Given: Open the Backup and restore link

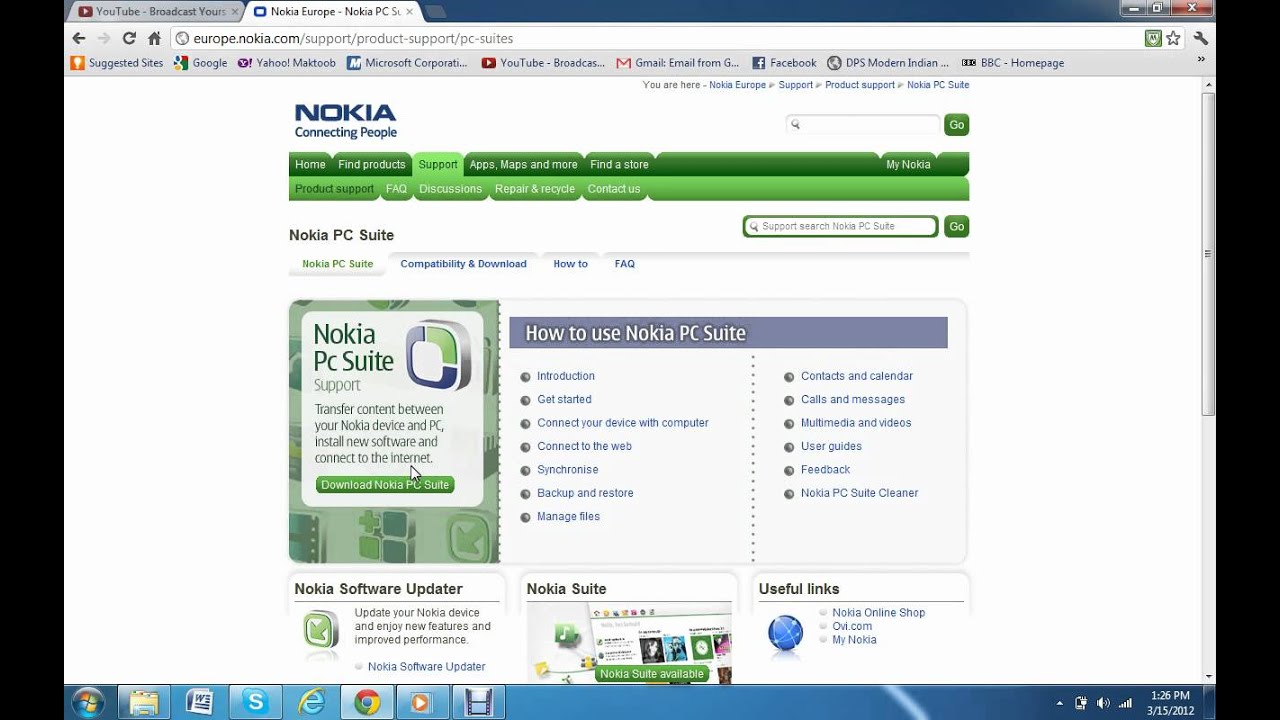Looking at the screenshot, I should 585,493.
